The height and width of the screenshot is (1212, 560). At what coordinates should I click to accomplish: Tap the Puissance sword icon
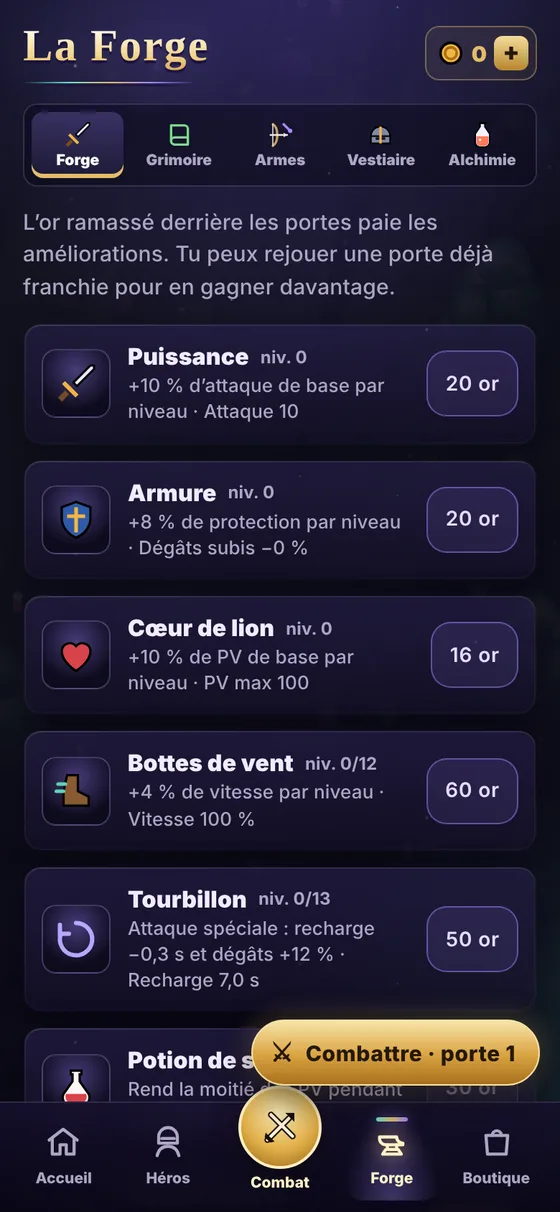pyautogui.click(x=76, y=383)
